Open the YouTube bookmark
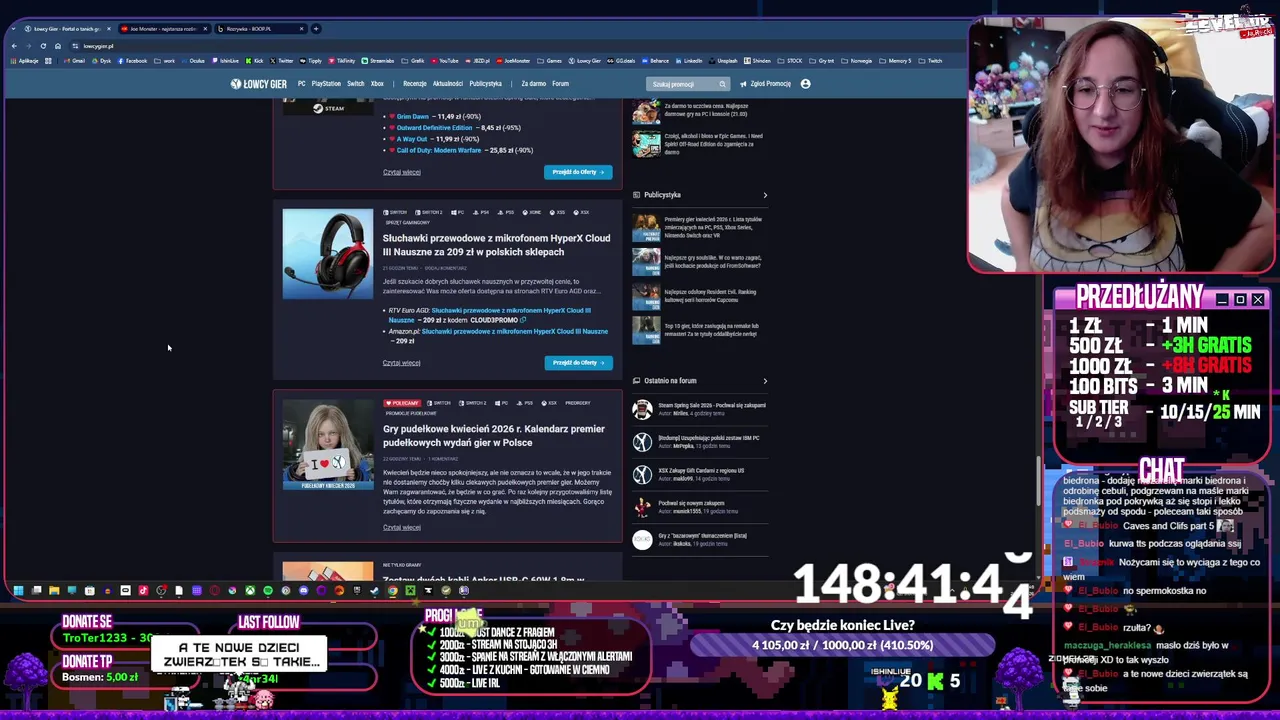 [444, 61]
